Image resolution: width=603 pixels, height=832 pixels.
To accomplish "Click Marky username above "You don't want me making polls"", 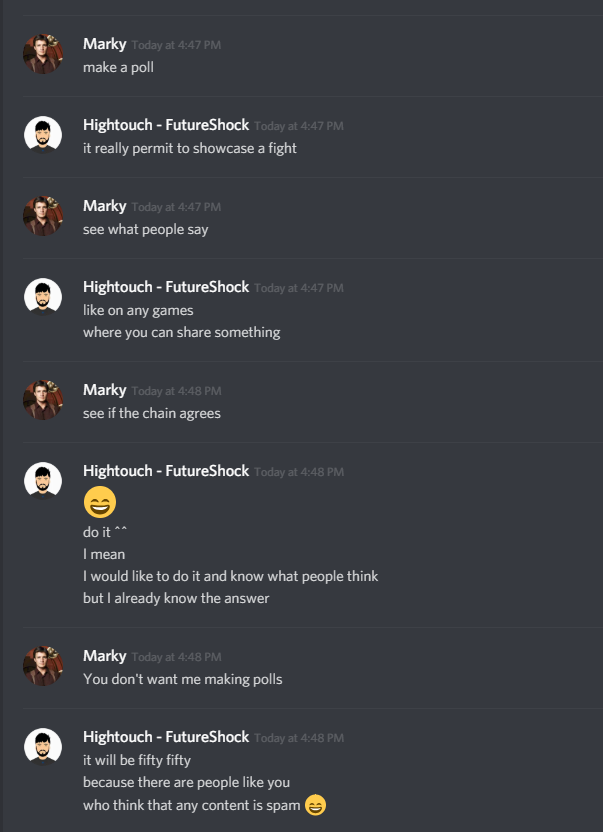I will 105,656.
